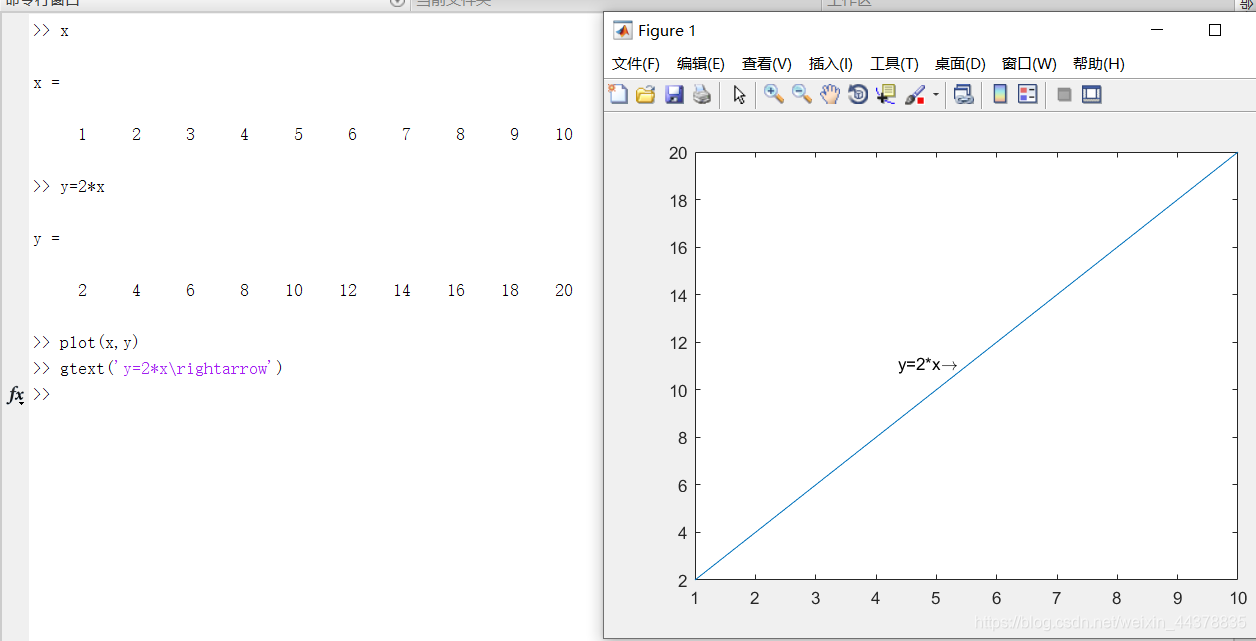Click the x-axis tick label 9

tap(1177, 599)
